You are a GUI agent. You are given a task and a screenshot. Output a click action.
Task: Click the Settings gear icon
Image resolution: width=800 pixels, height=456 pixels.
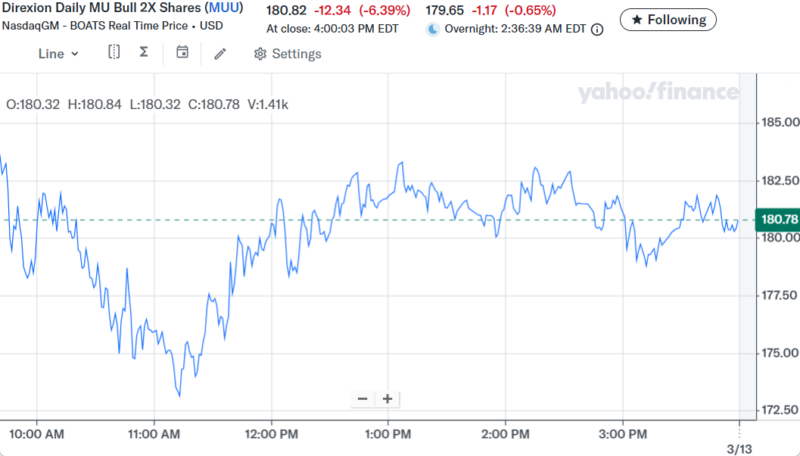[x=260, y=54]
